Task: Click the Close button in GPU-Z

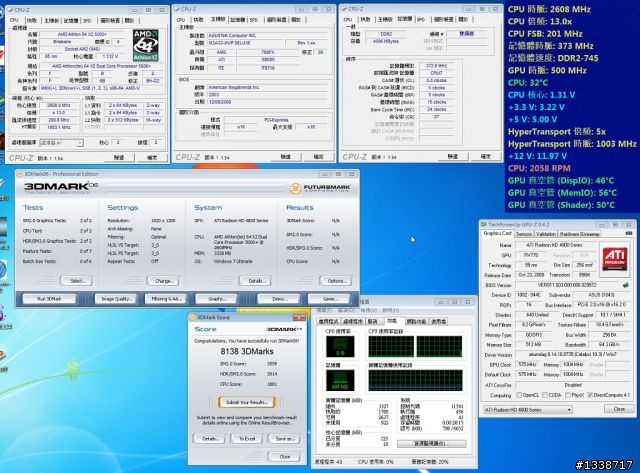Action: [619, 409]
